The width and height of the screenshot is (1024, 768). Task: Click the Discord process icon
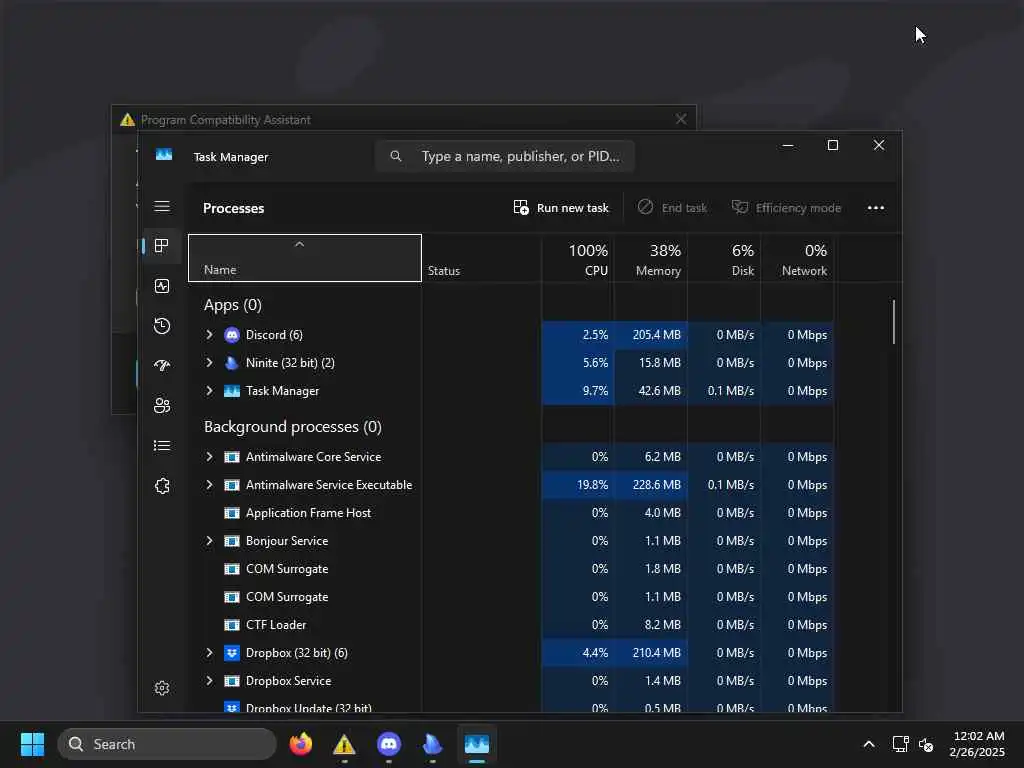pos(232,335)
